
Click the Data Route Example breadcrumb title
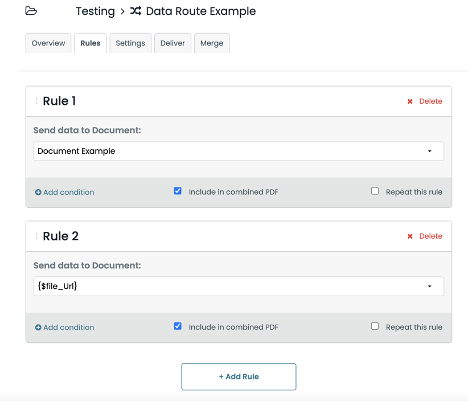coord(201,11)
